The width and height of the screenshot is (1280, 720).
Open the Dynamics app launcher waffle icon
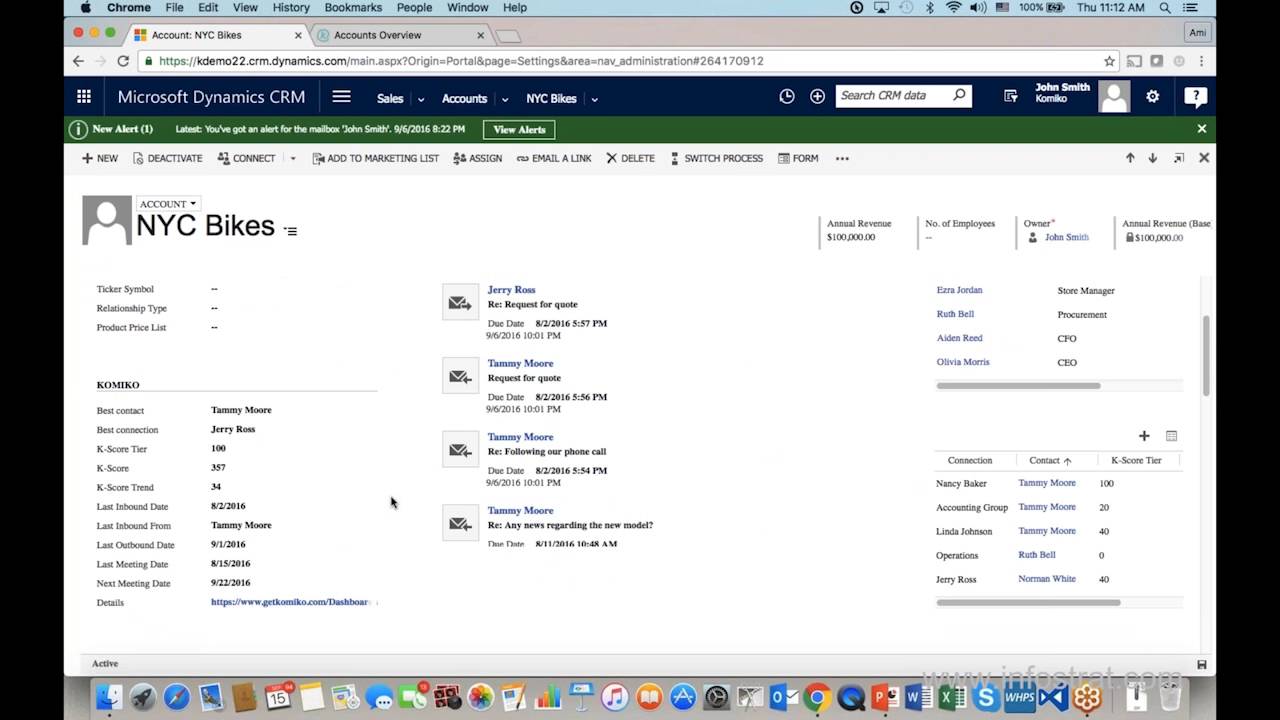point(84,97)
